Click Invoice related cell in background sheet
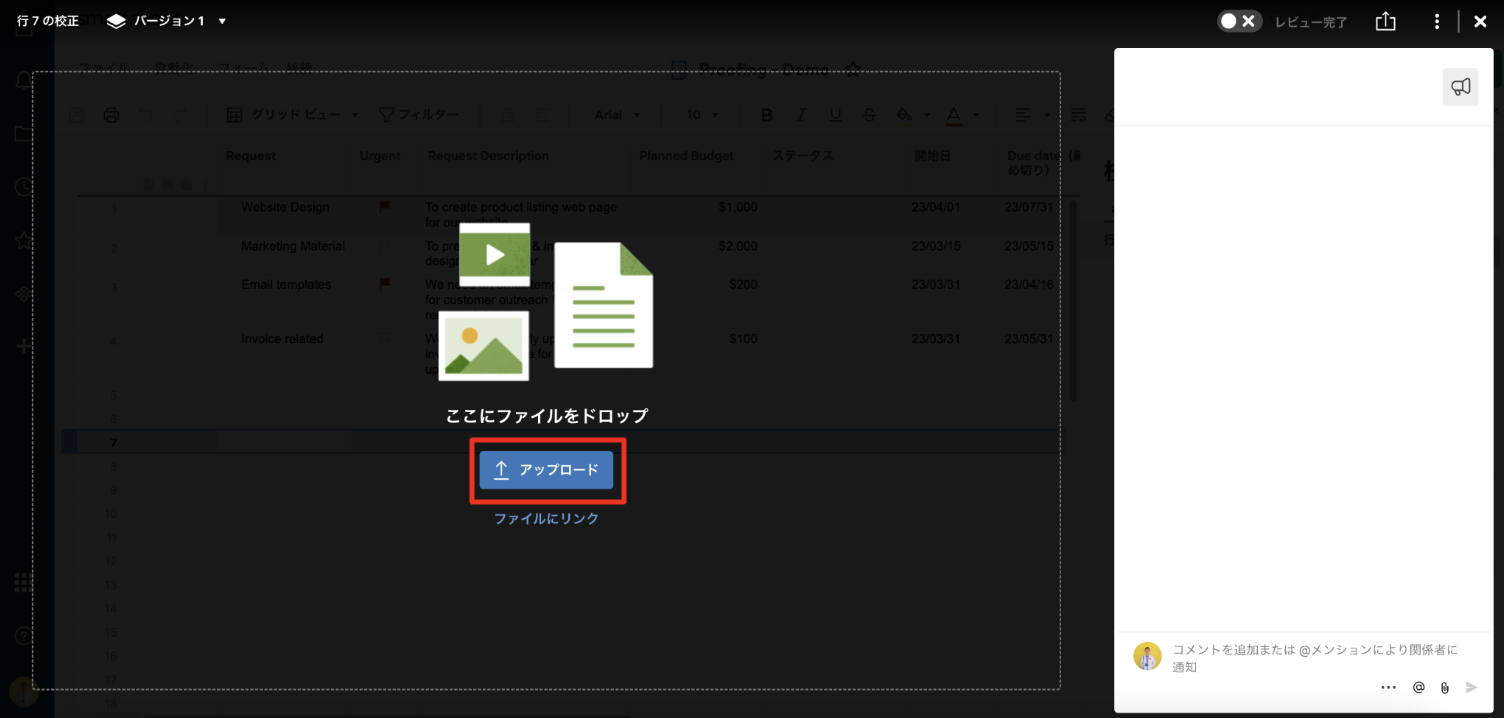The image size is (1504, 718). [x=282, y=339]
